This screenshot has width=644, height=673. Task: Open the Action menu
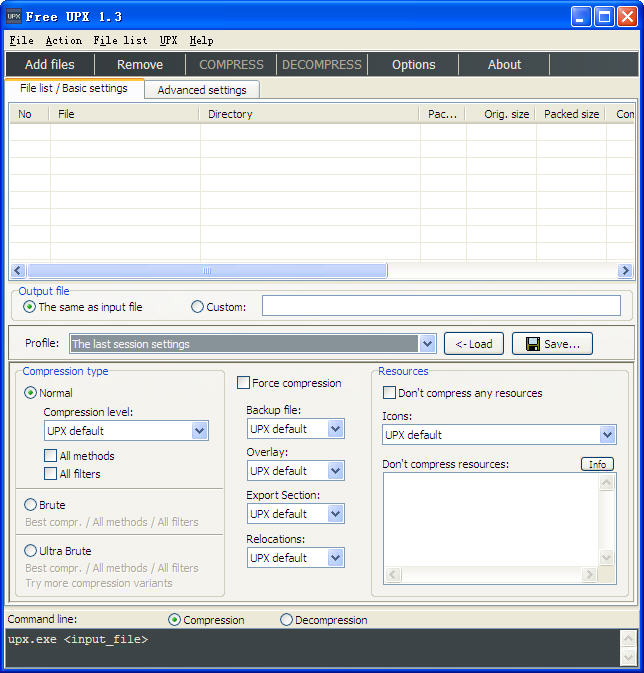(64, 41)
